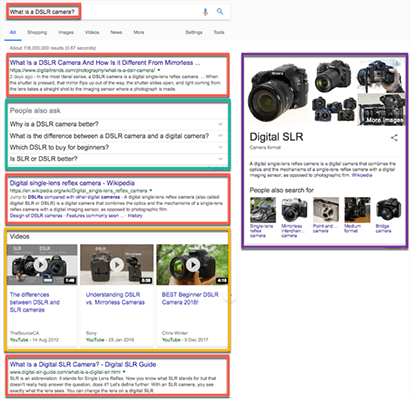Click the 'DSLRs' jump-to link in Wikipedia snippet
This screenshot has width=410, height=400.
pos(35,197)
